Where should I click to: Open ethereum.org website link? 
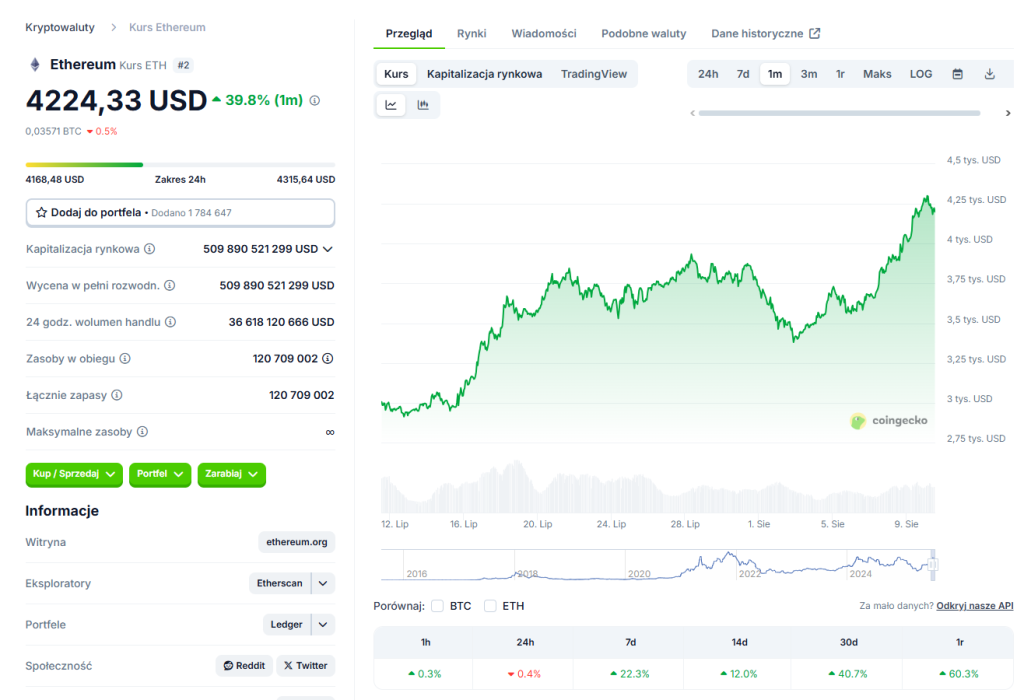coord(296,542)
